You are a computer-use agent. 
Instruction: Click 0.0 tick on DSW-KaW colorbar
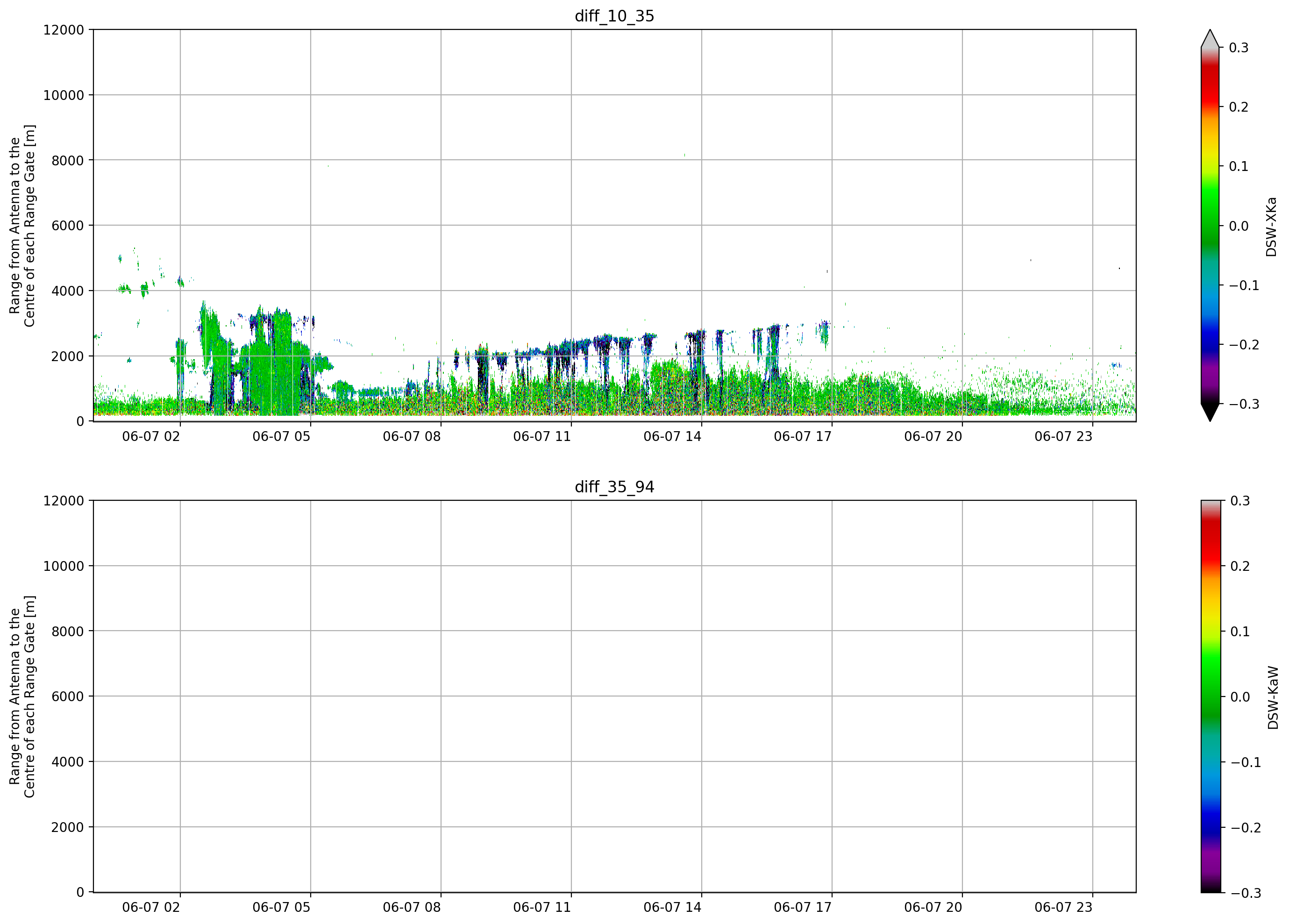point(1240,697)
